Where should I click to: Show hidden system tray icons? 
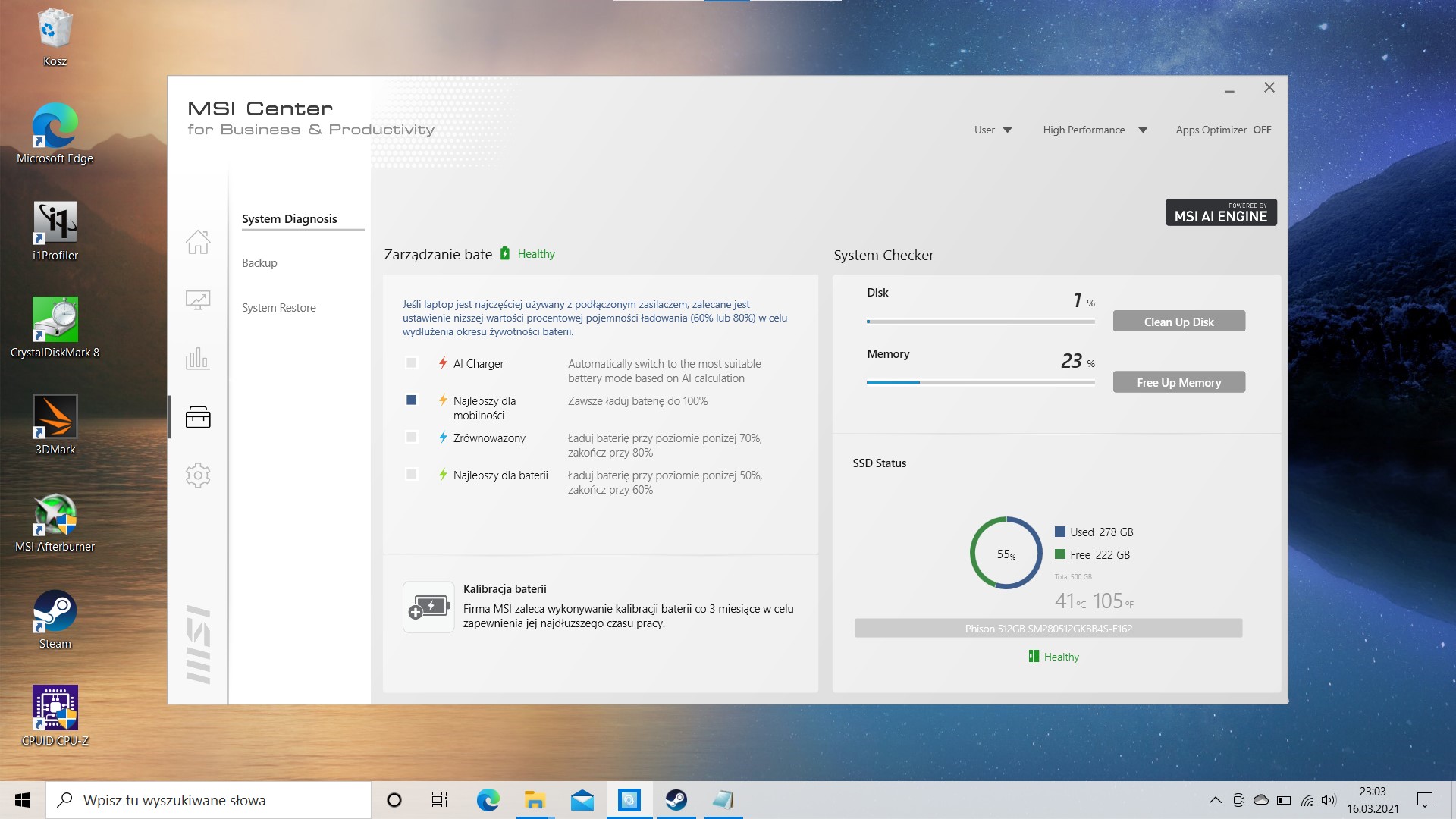pos(1215,800)
